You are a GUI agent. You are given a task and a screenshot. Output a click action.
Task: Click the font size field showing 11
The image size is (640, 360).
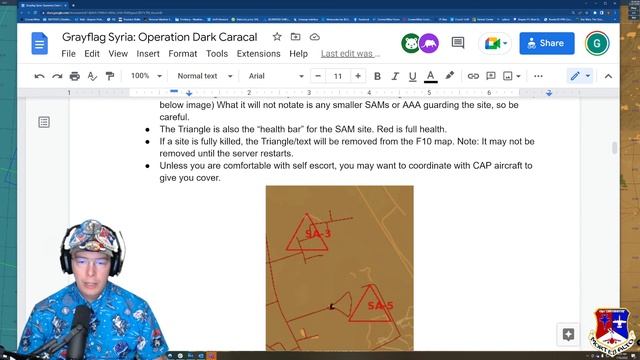[338, 76]
